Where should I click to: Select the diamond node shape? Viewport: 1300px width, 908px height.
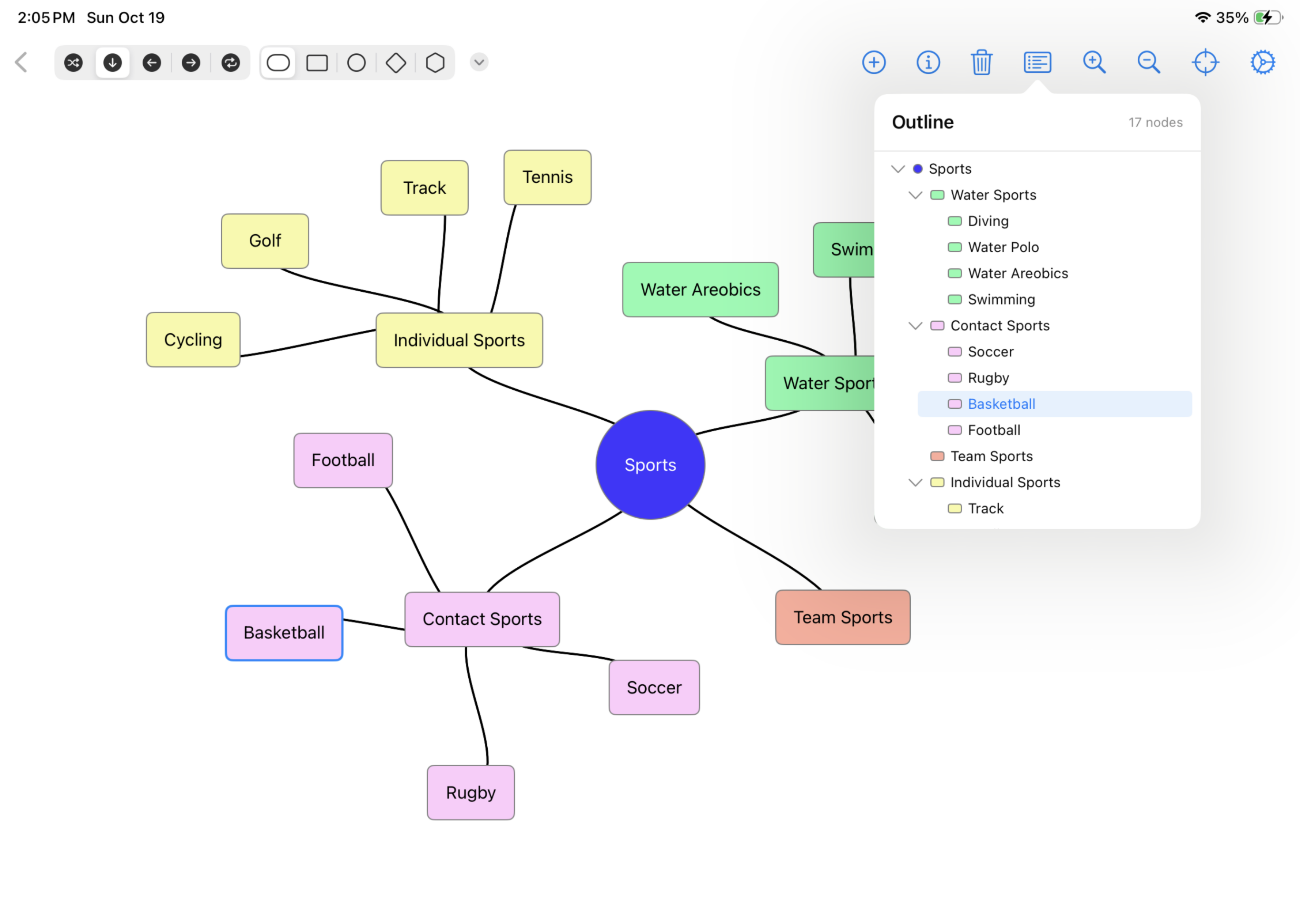pos(396,63)
